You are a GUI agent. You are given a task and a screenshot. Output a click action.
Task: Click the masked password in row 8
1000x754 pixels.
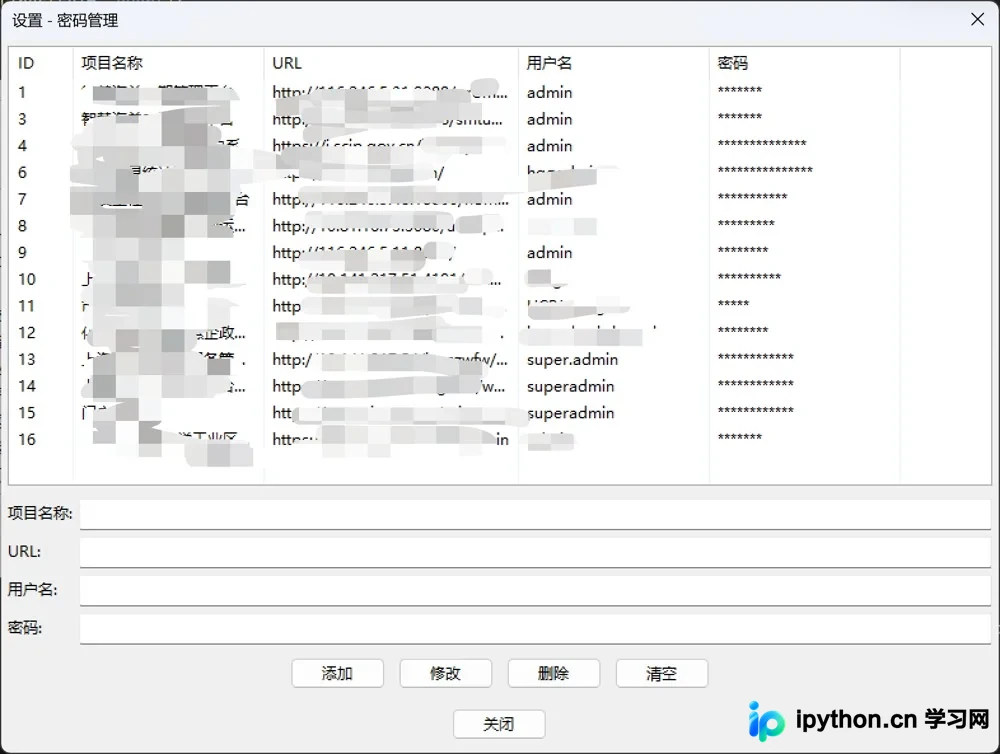point(746,223)
